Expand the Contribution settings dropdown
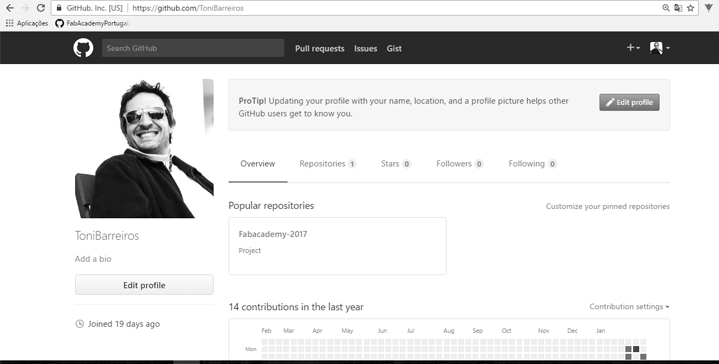The image size is (719, 364). tap(629, 306)
